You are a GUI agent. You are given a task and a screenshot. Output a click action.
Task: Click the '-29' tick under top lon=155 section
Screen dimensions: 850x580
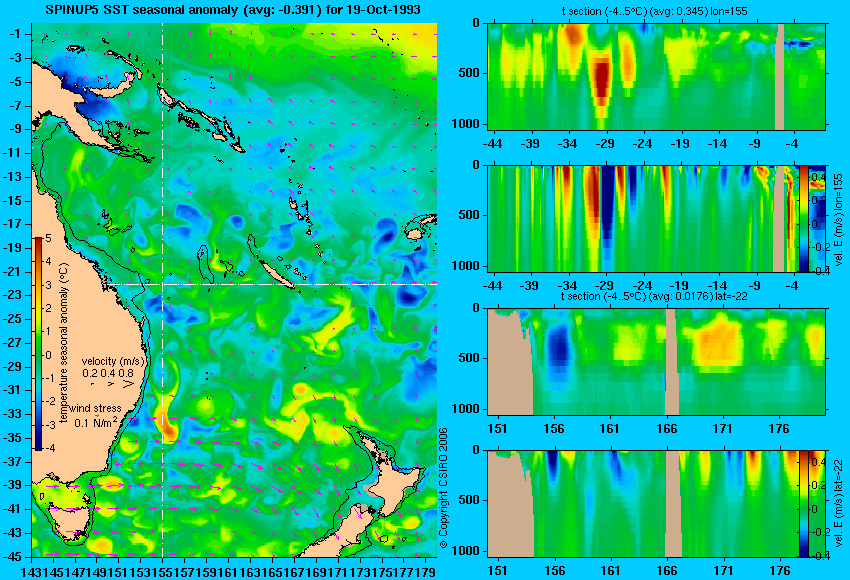coord(605,144)
